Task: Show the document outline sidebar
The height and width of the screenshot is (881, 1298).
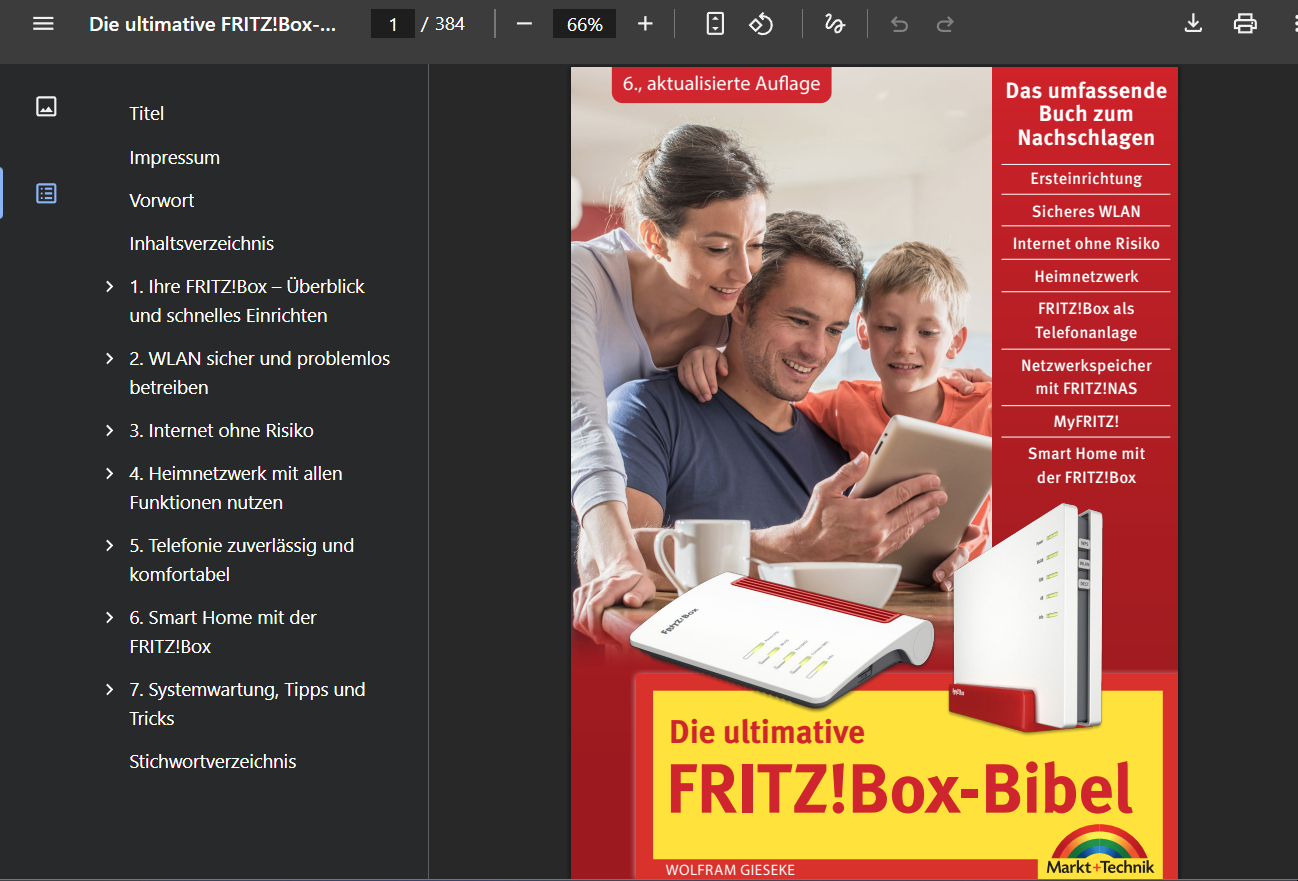Action: (46, 193)
